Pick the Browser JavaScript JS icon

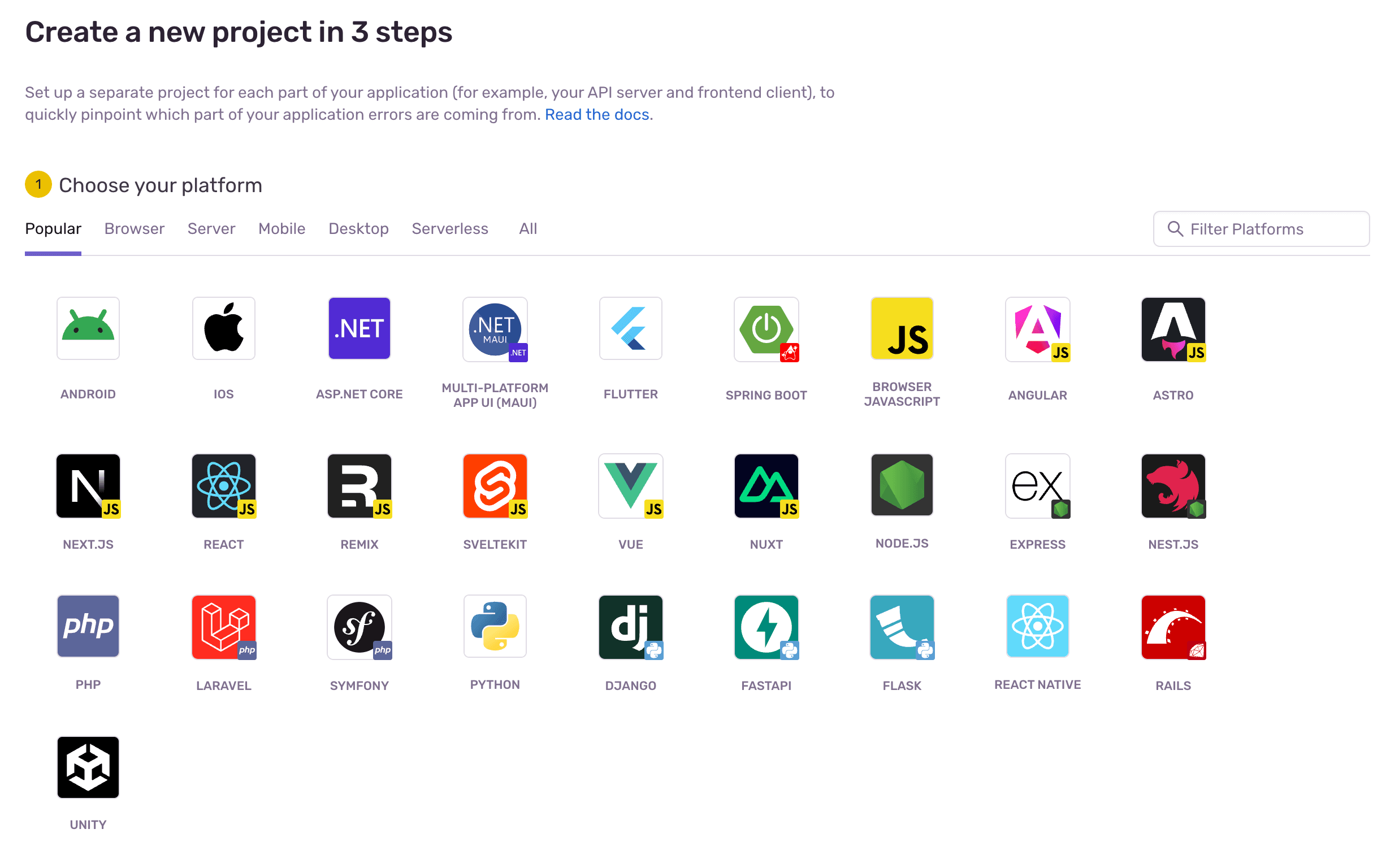(x=902, y=328)
